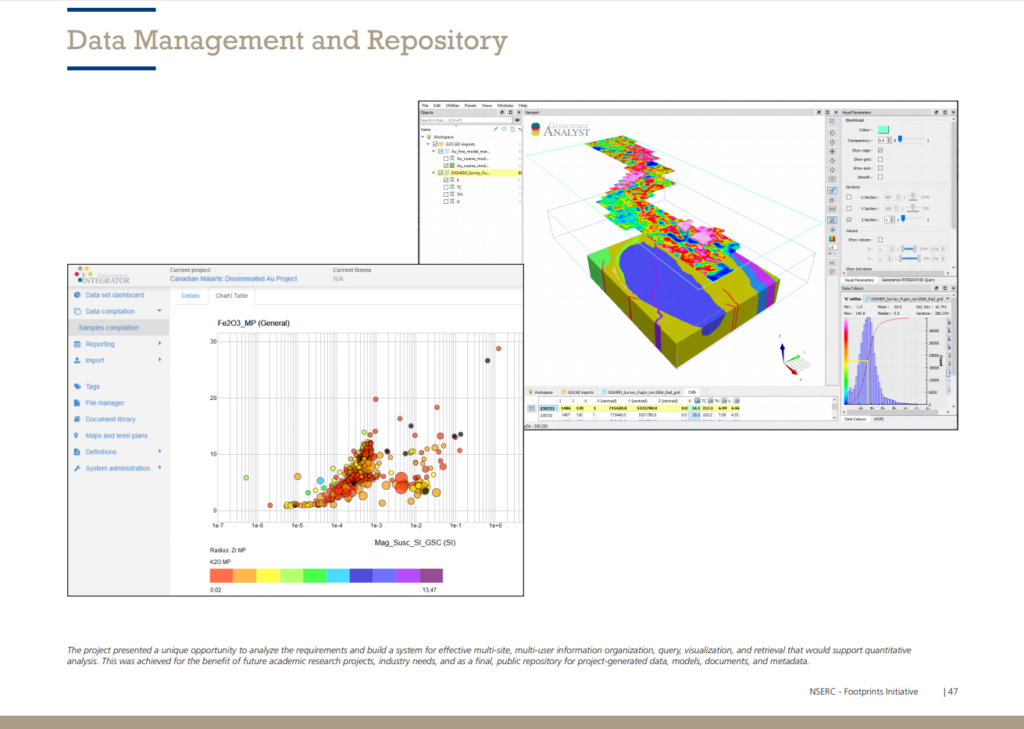The width and height of the screenshot is (1024, 729).
Task: Open the System administration section
Action: [x=118, y=468]
